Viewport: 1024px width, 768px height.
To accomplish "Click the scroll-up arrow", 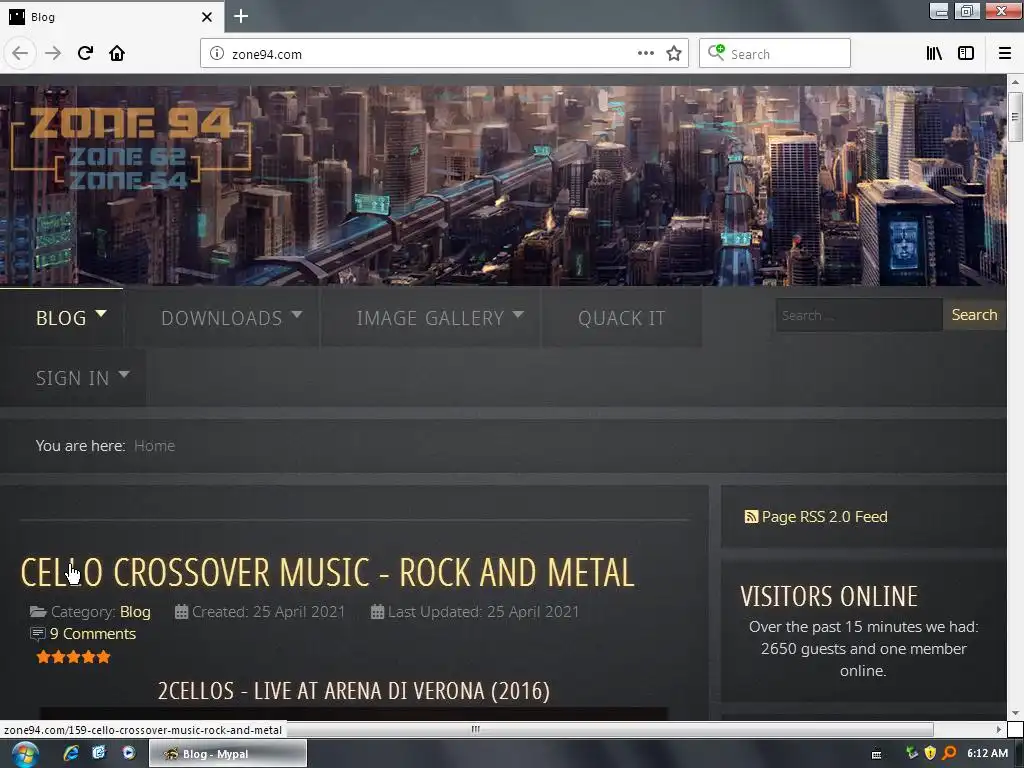I will pos(1014,82).
